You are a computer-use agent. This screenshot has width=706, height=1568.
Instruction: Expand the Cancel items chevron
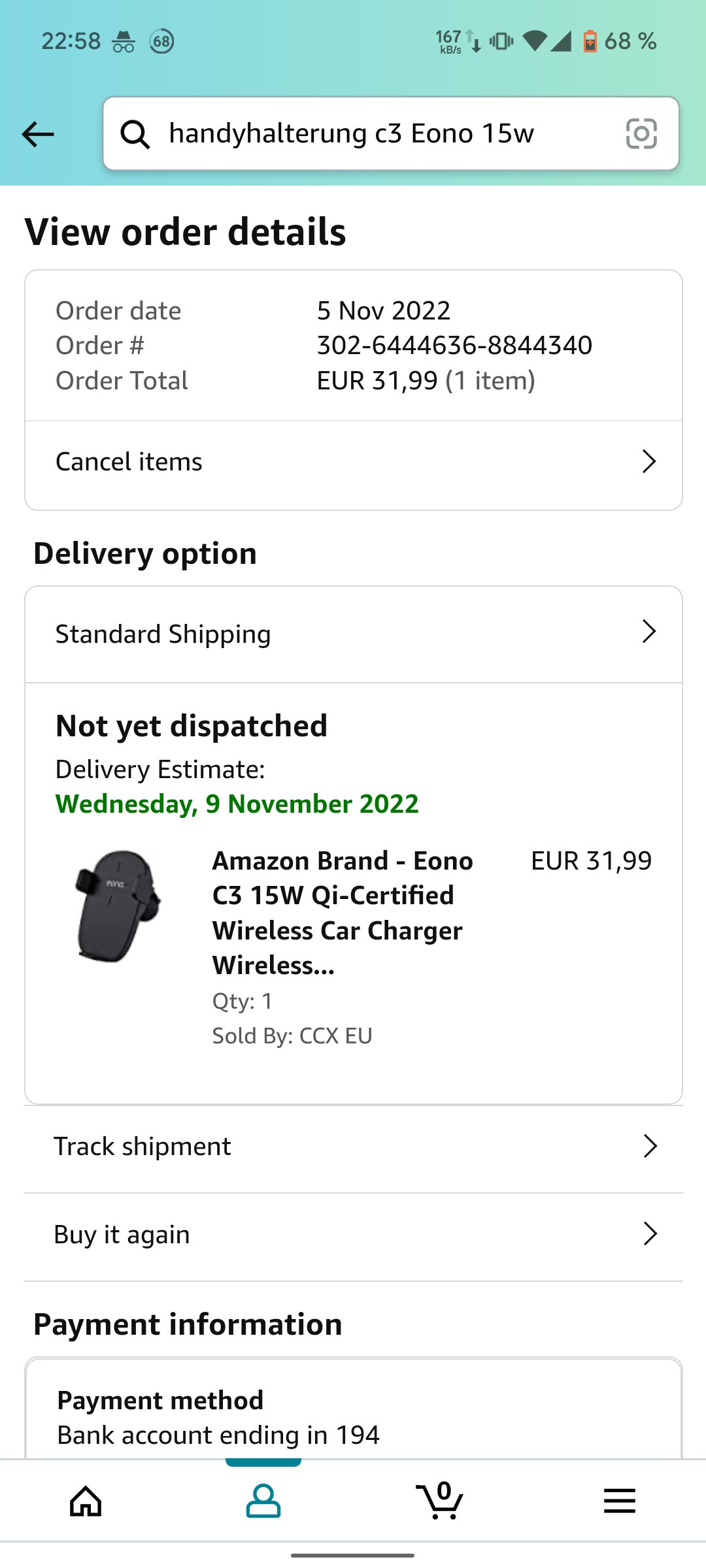[648, 461]
